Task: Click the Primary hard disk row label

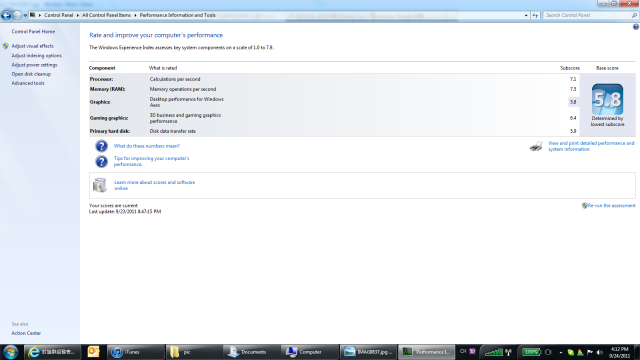Action: (x=110, y=131)
